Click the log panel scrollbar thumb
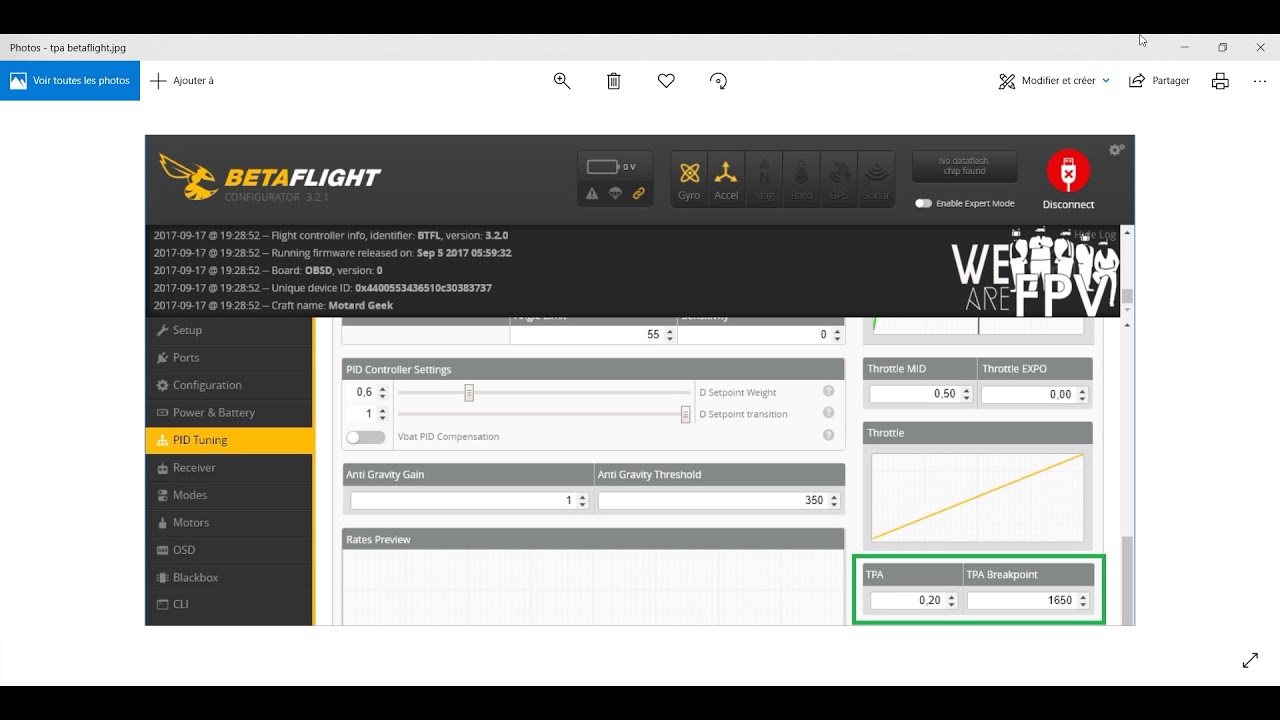This screenshot has width=1280, height=720. pos(1128,296)
